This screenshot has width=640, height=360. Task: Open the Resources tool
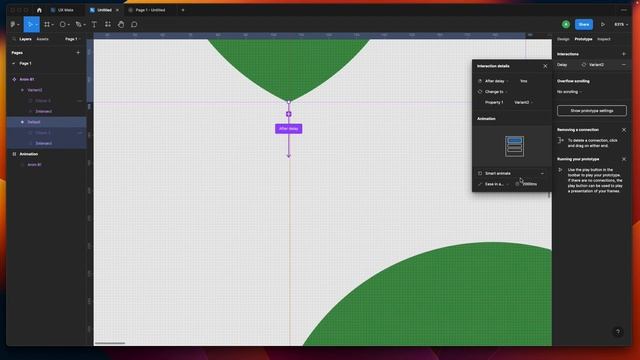[108, 24]
